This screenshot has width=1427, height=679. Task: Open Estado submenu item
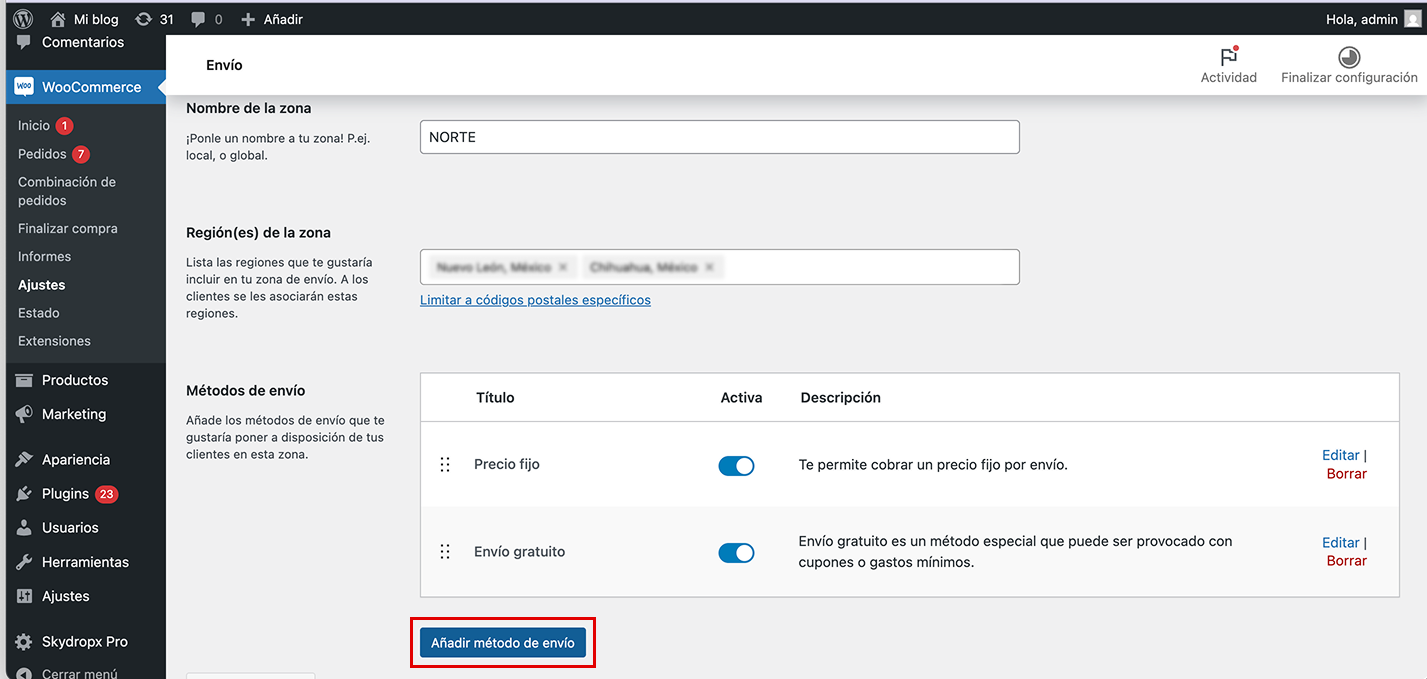tap(39, 313)
